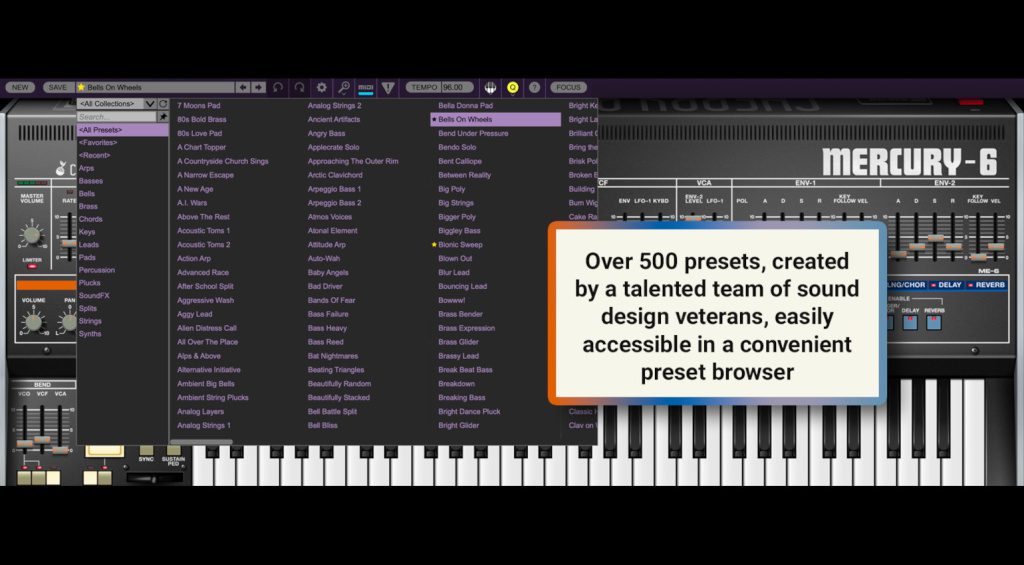
Task: Select the Favorites preset filter
Action: pos(98,143)
